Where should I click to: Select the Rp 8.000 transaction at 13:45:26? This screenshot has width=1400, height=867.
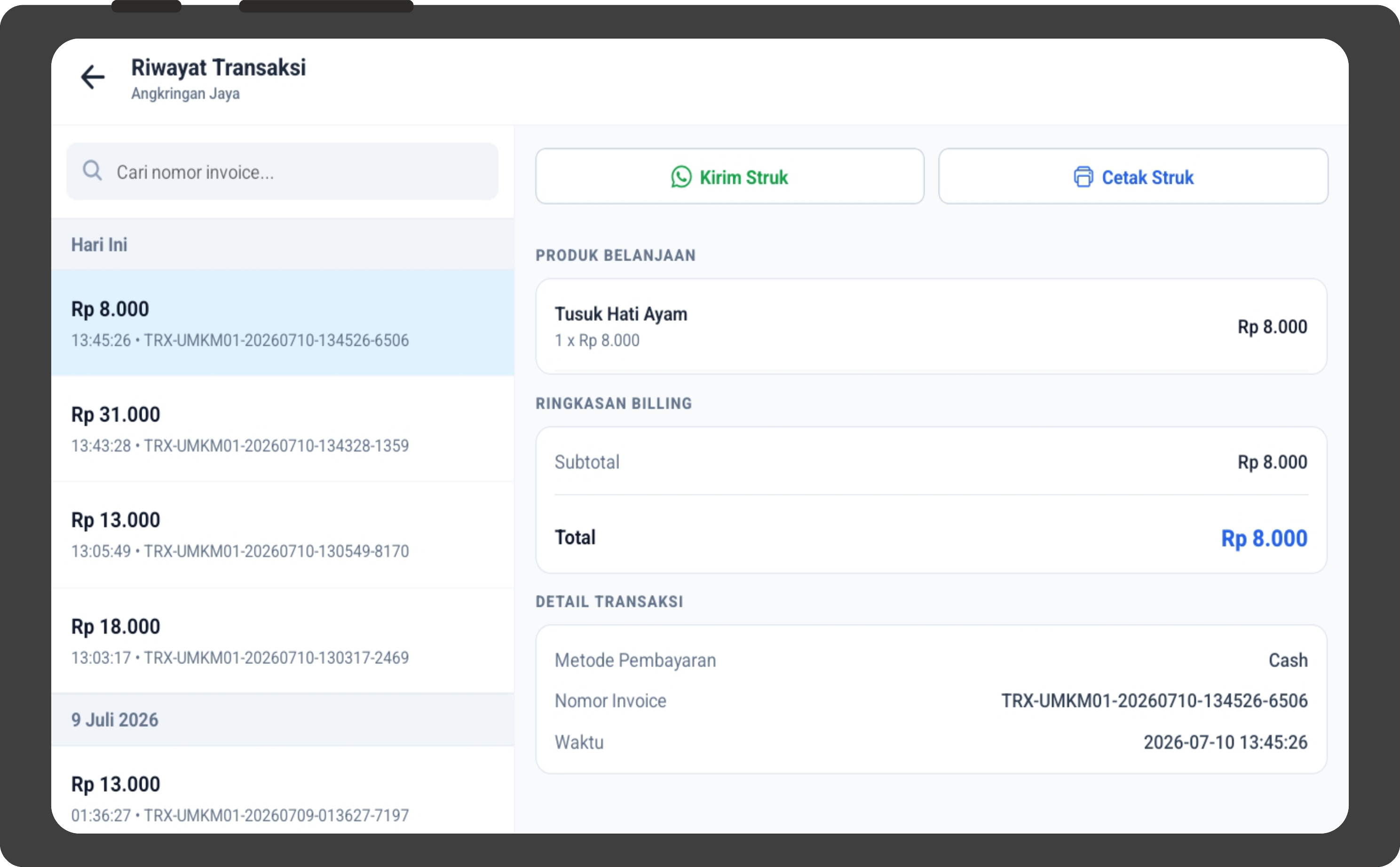pyautogui.click(x=283, y=323)
